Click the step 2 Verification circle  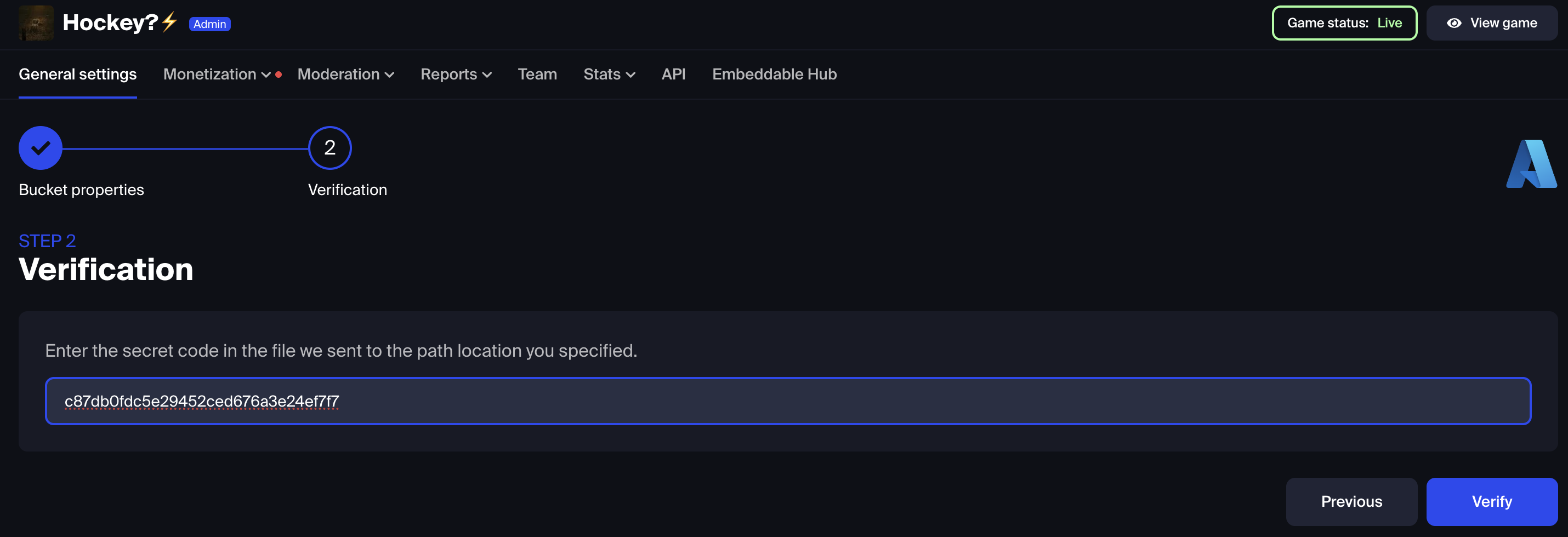330,148
